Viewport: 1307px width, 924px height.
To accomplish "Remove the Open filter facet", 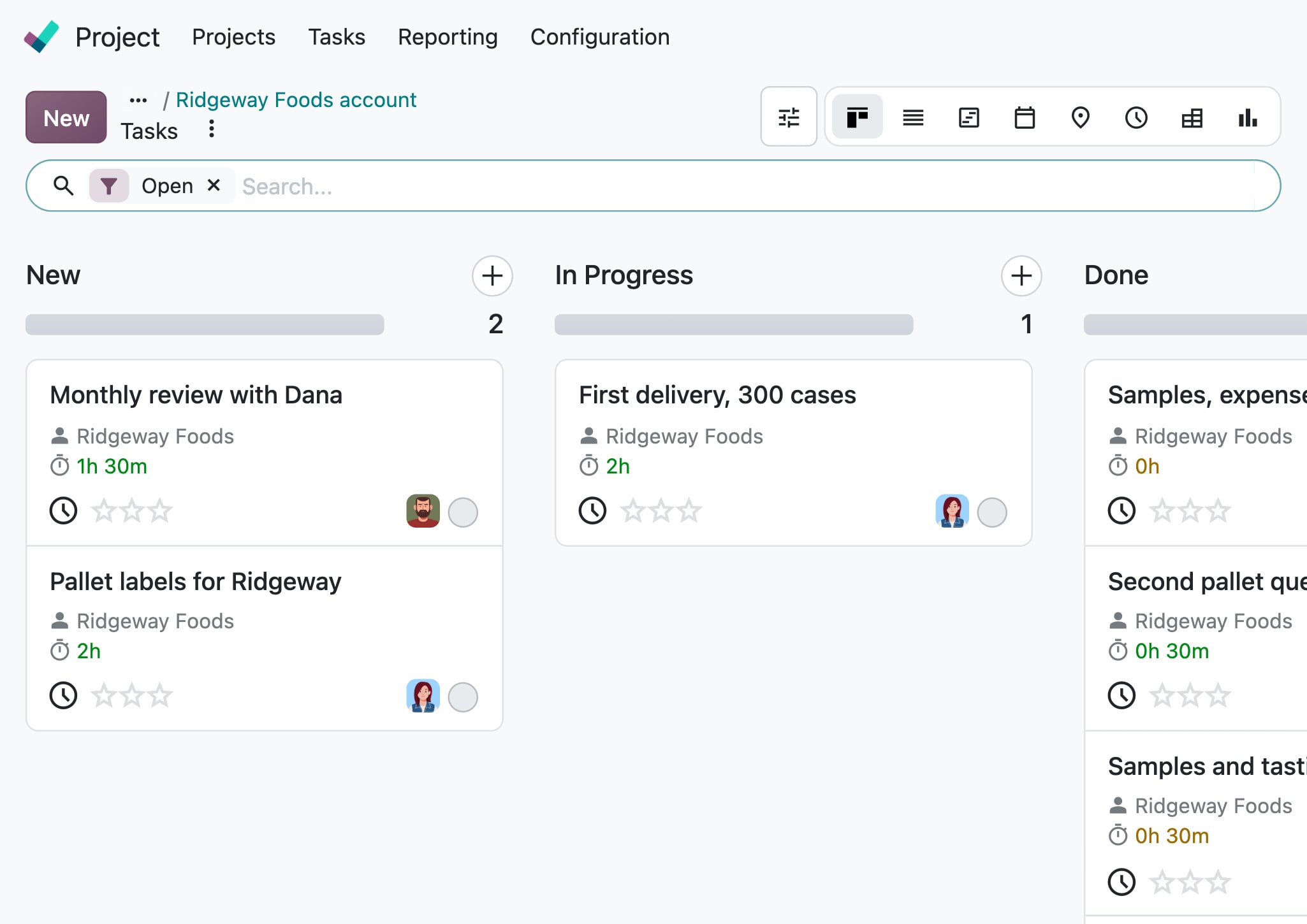I will 214,185.
